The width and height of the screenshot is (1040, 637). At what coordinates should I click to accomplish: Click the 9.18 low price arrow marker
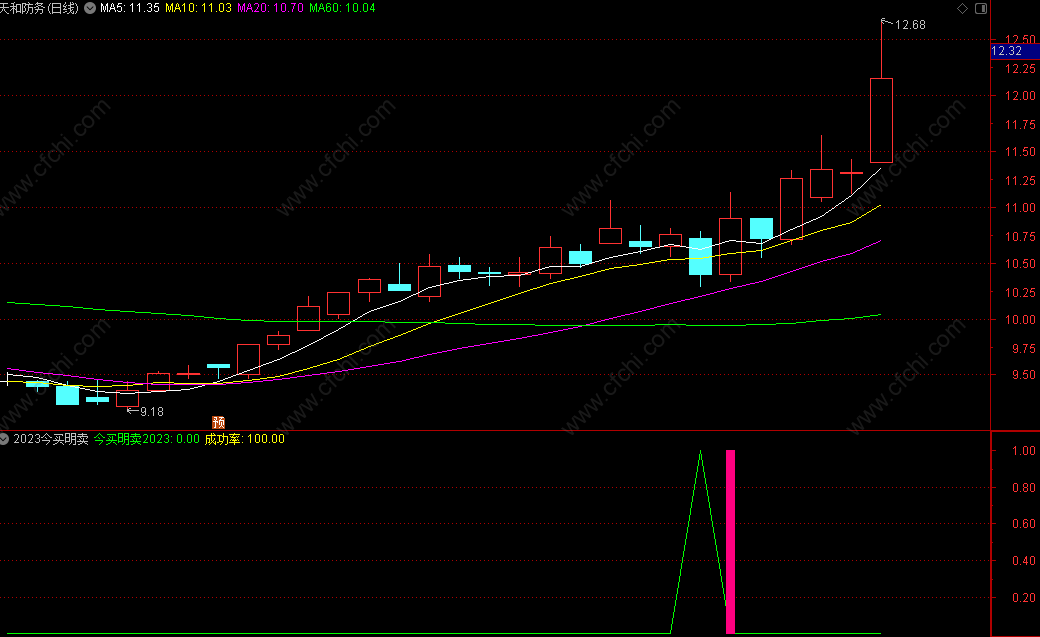click(x=145, y=411)
